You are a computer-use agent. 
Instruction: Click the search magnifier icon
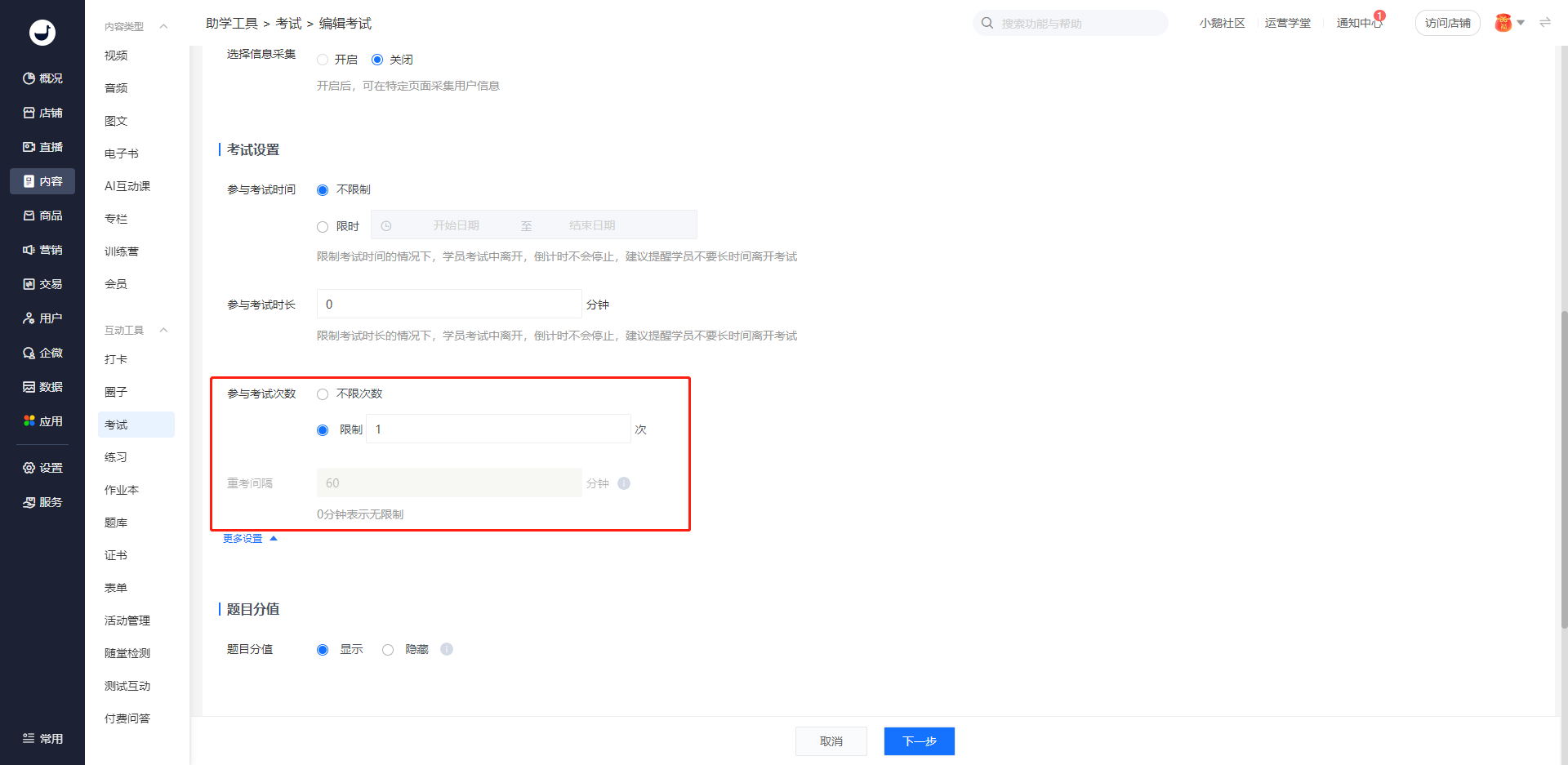click(x=987, y=23)
